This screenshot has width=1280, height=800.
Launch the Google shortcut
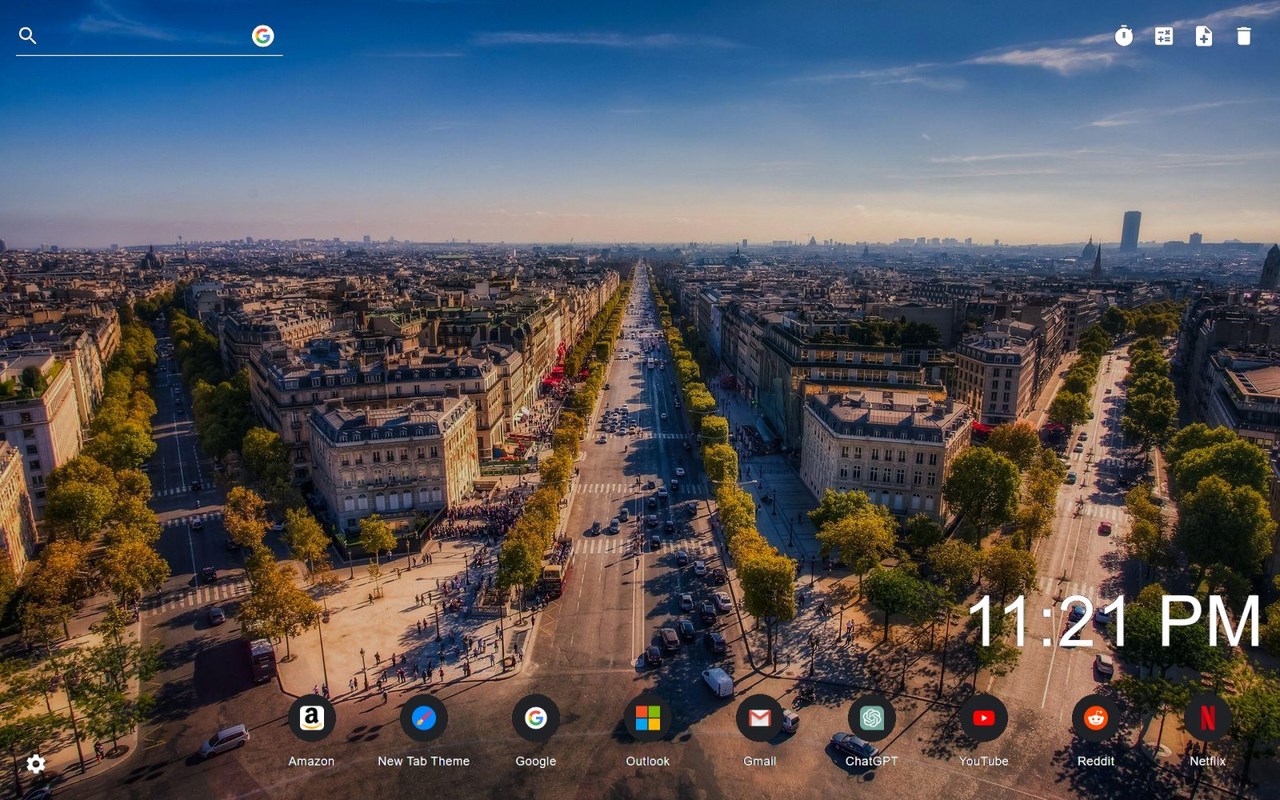(x=536, y=718)
